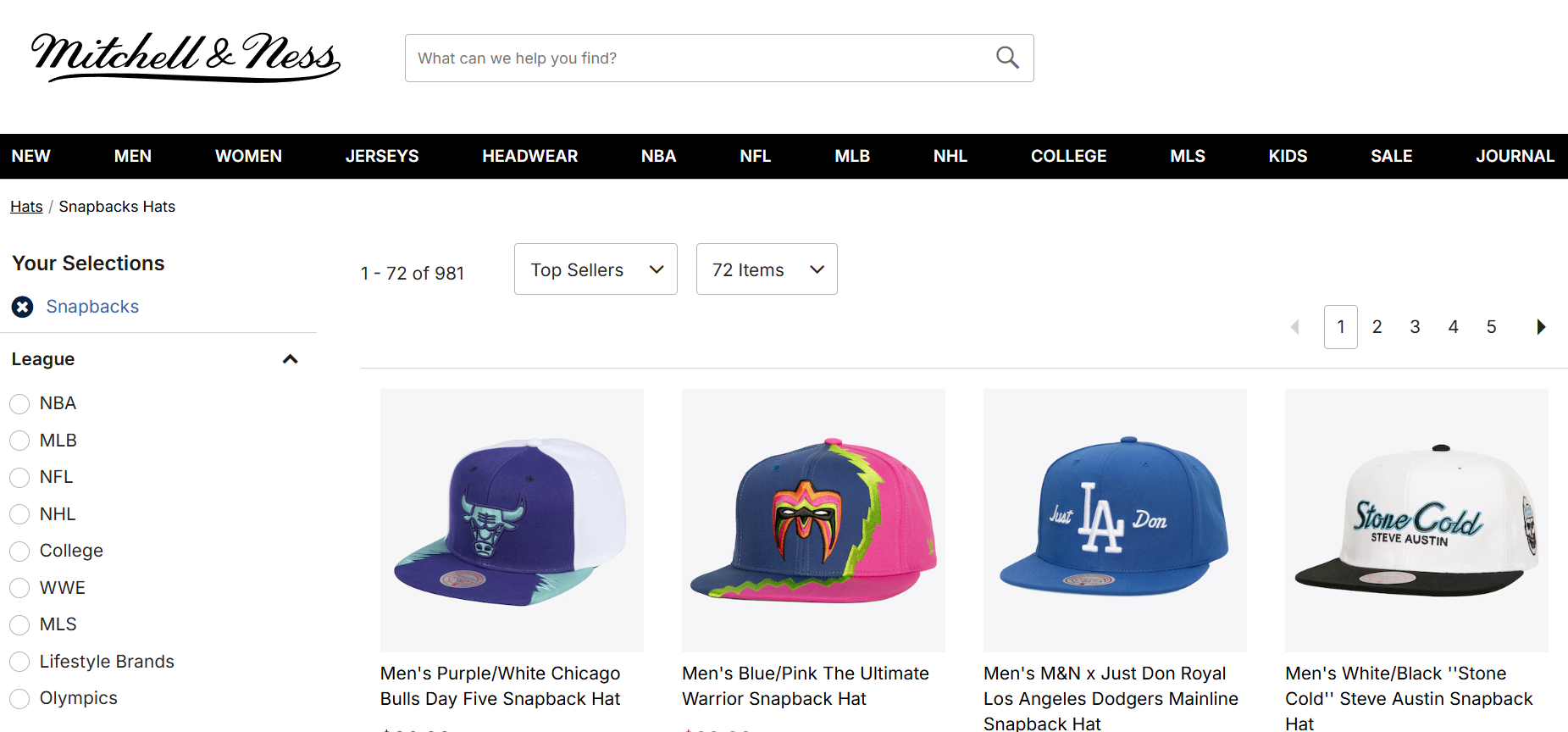Click the search magnifier icon
The image size is (1568, 732).
point(1007,58)
